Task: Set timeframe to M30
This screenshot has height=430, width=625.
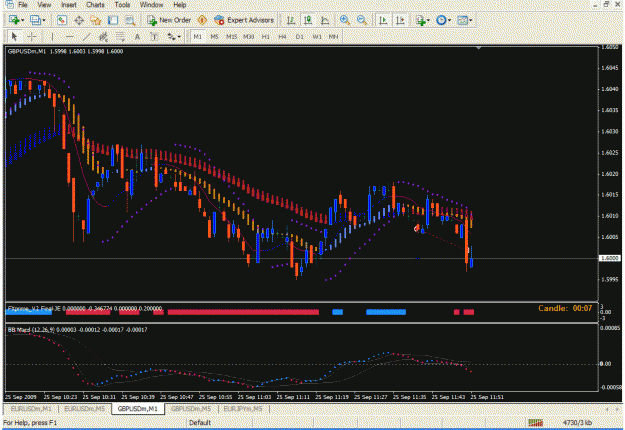Action: [x=248, y=37]
